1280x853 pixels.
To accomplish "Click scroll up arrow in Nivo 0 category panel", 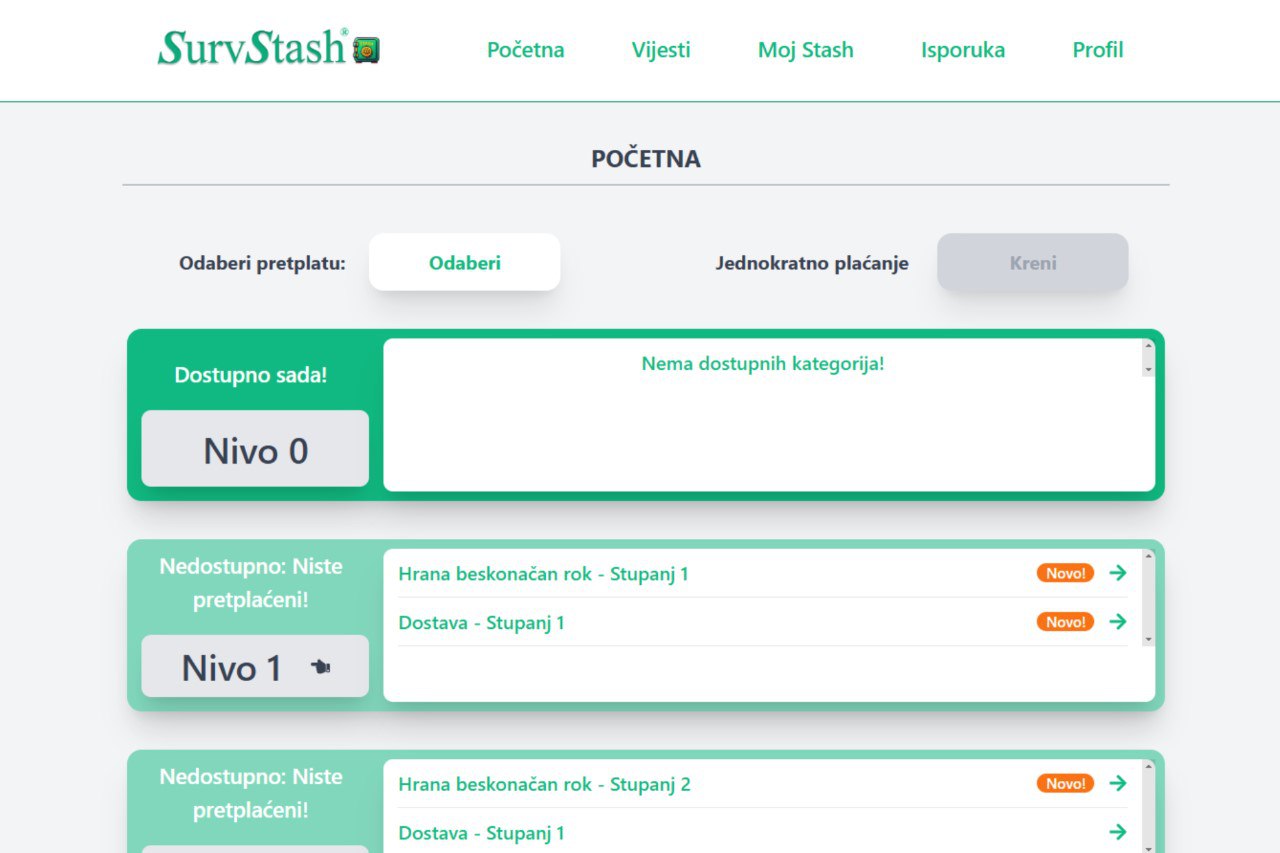I will [1148, 346].
